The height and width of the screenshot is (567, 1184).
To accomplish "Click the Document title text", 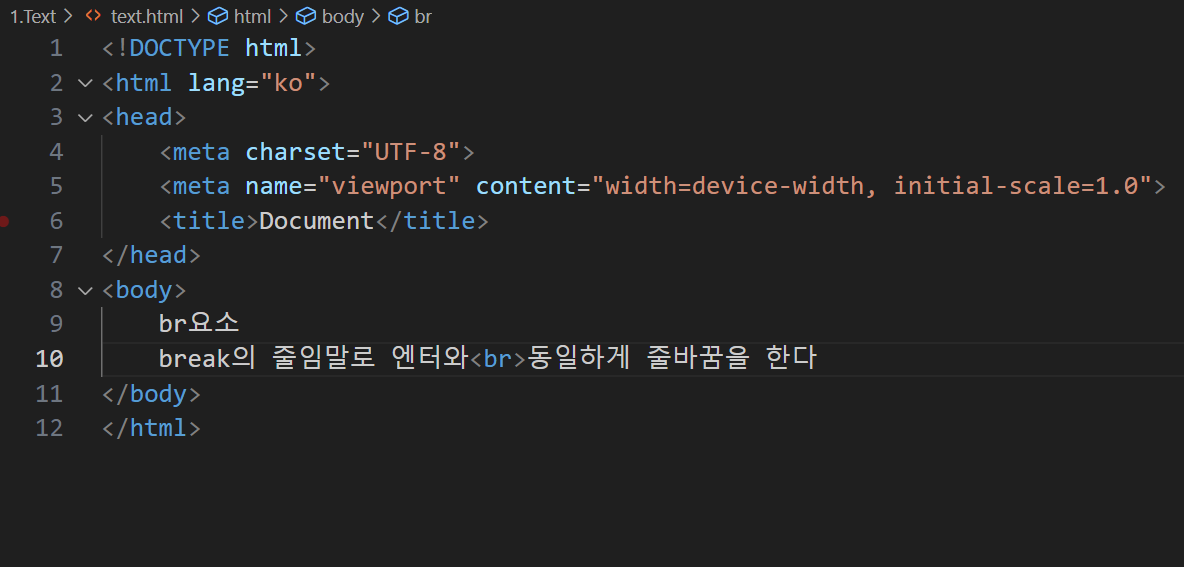I will [316, 221].
